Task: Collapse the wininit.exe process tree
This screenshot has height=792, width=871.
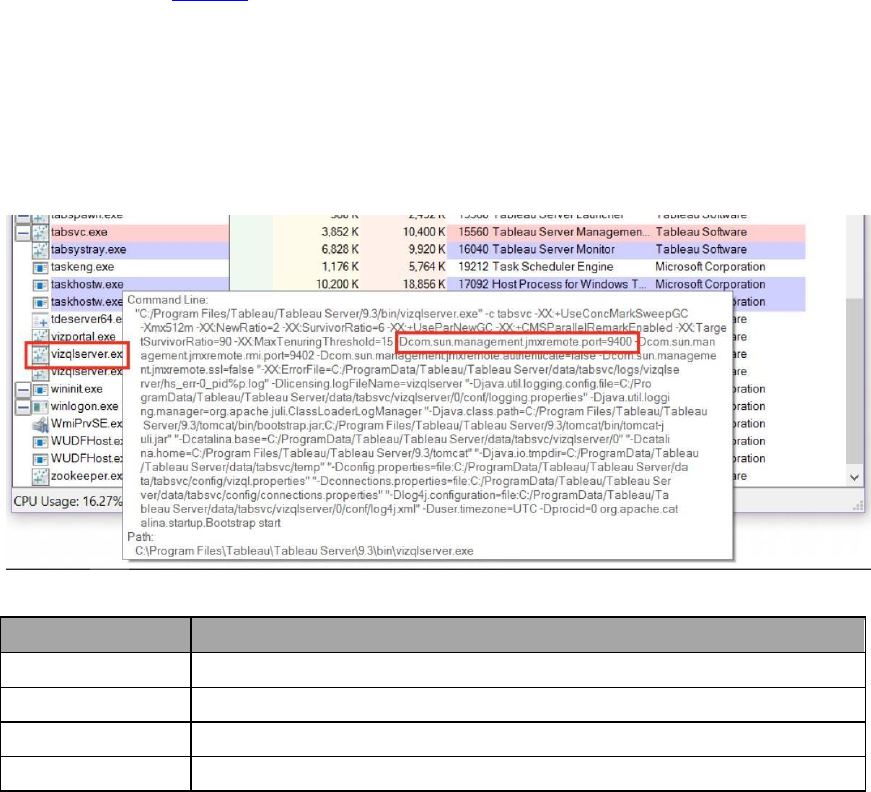Action: (x=22, y=389)
